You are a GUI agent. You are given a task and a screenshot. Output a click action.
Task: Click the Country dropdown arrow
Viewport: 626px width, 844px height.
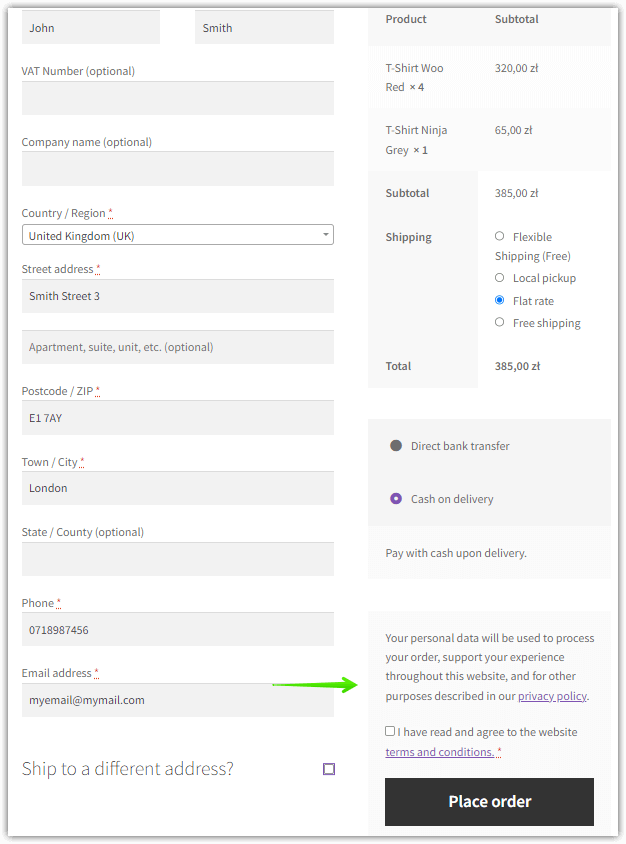[325, 235]
